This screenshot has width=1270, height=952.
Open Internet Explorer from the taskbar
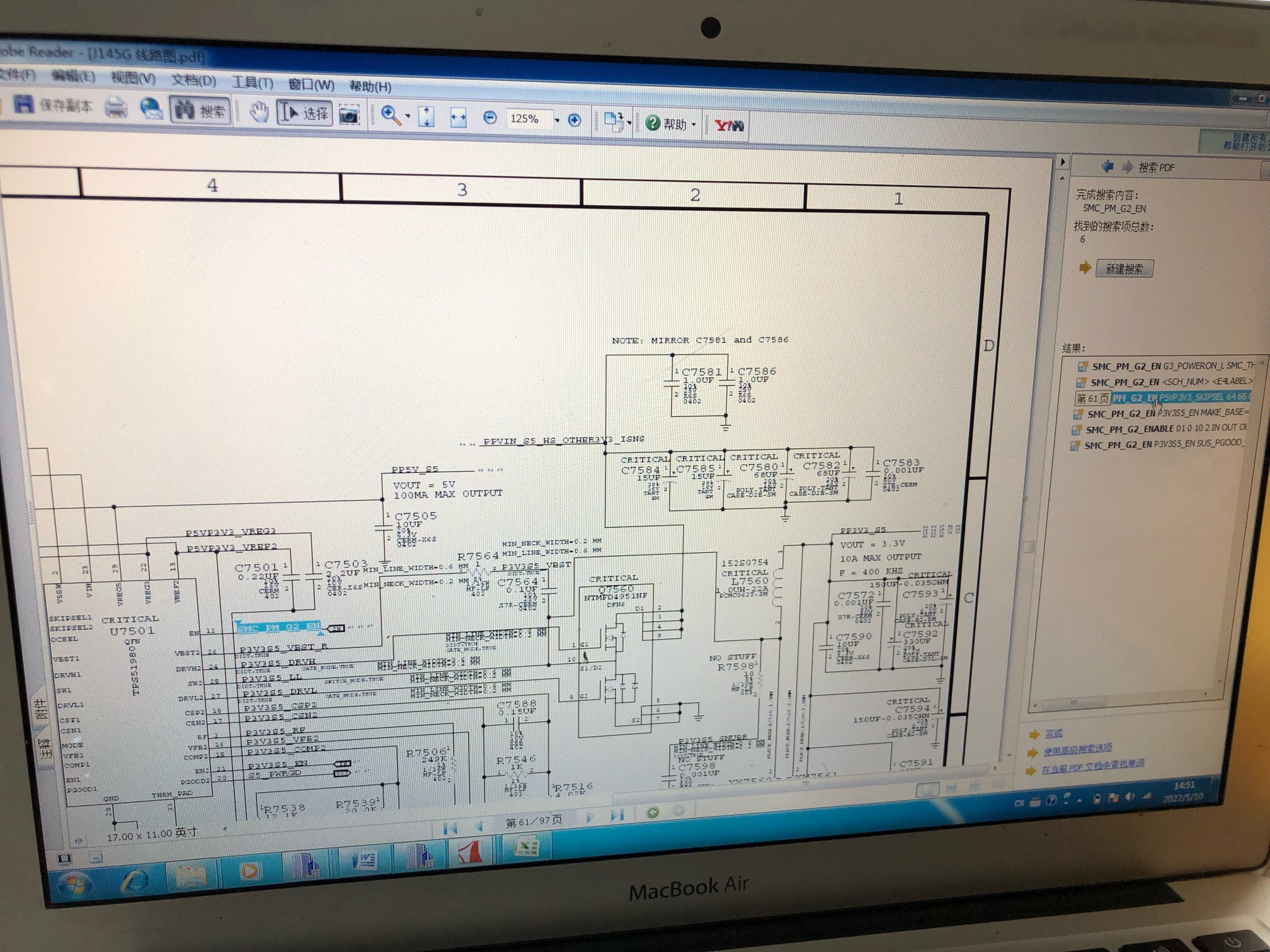pyautogui.click(x=135, y=881)
